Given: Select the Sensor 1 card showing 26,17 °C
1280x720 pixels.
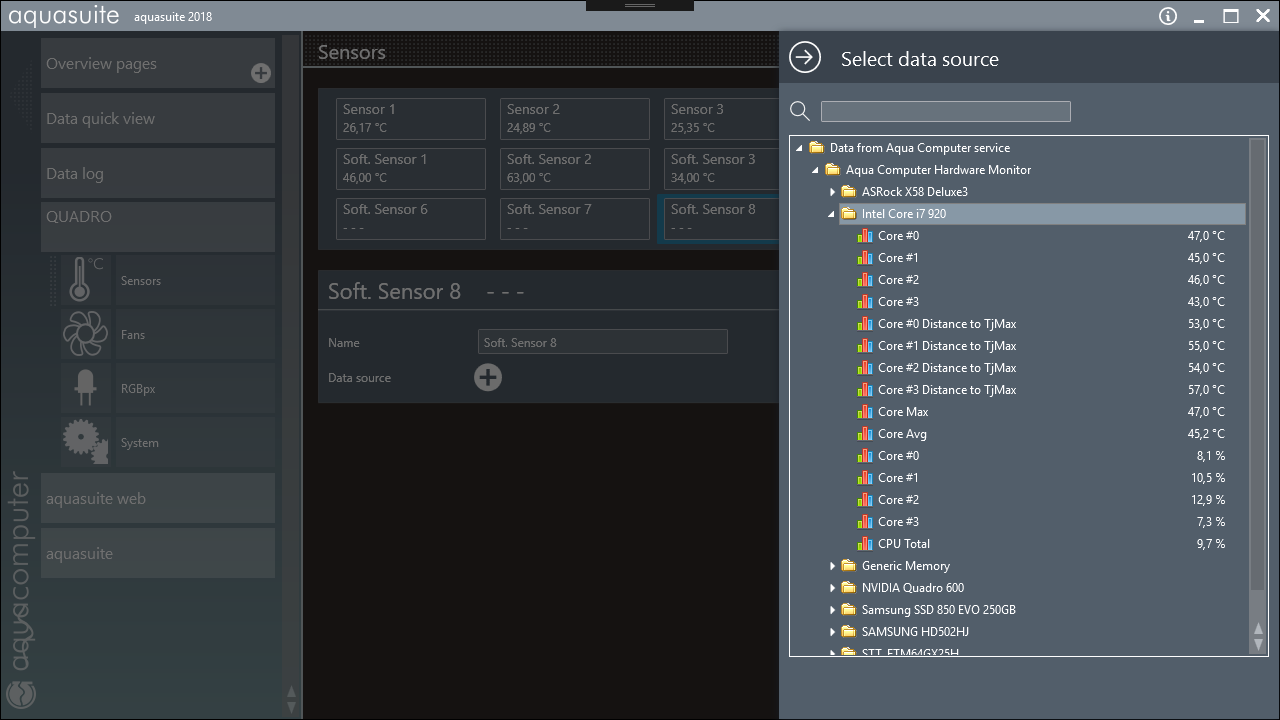Looking at the screenshot, I should pyautogui.click(x=411, y=119).
